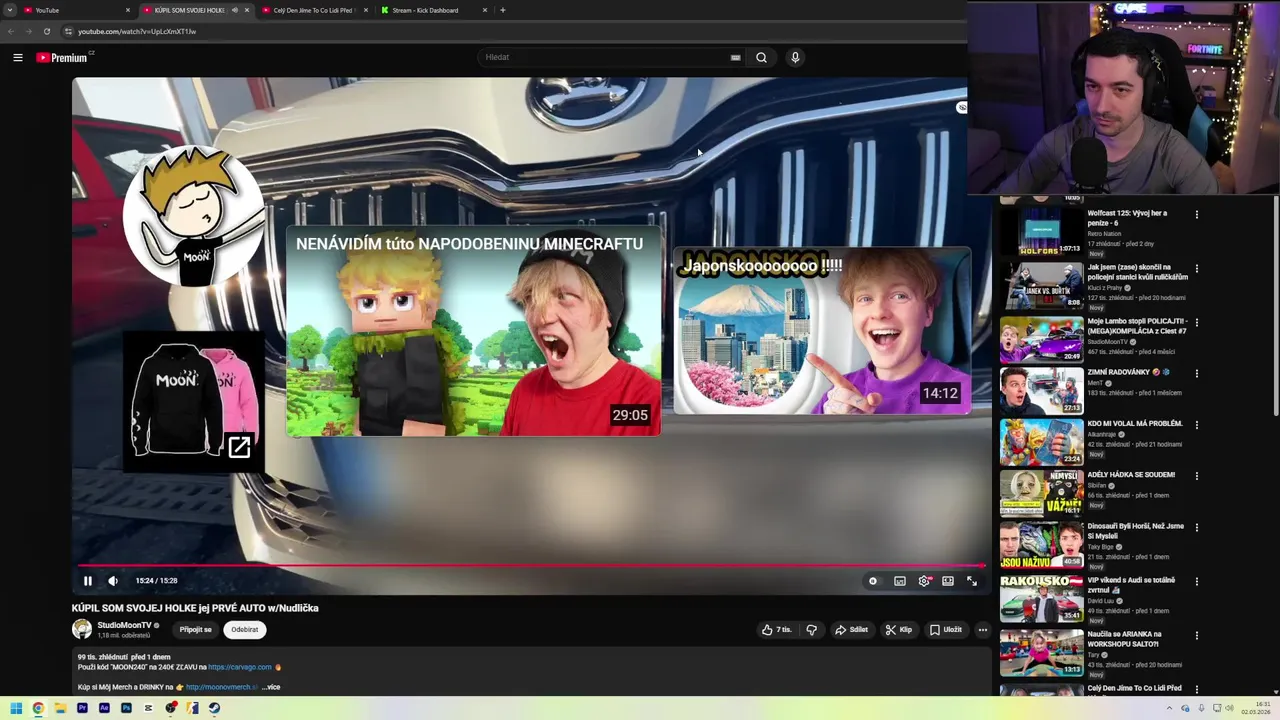Switch to theater mode
The width and height of the screenshot is (1280, 720).
[x=948, y=580]
